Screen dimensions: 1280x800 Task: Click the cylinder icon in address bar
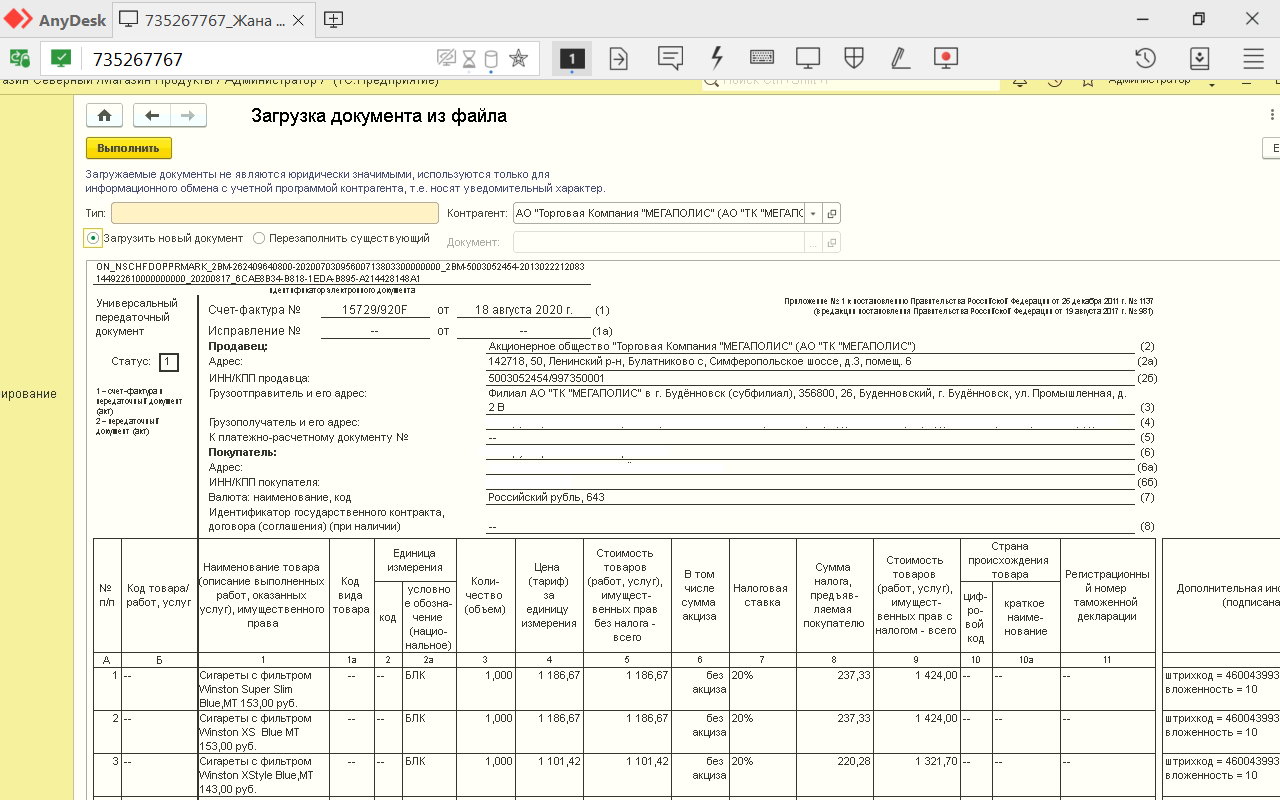[x=490, y=59]
